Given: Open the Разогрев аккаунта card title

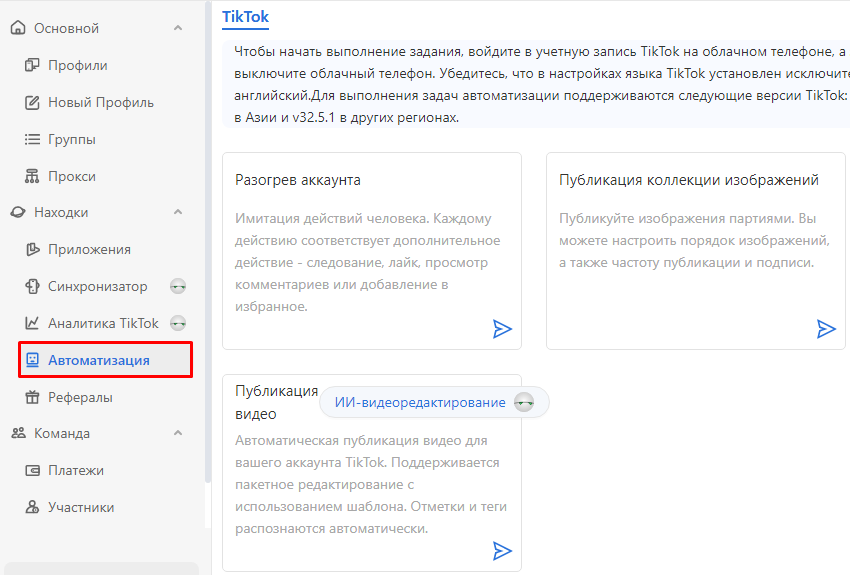Looking at the screenshot, I should pyautogui.click(x=298, y=180).
